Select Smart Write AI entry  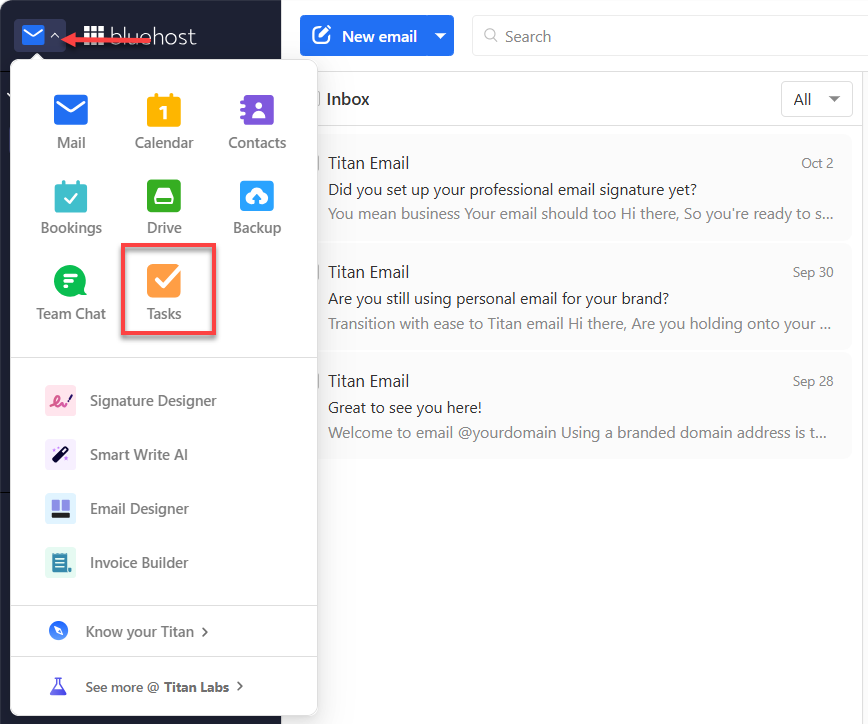click(x=163, y=454)
